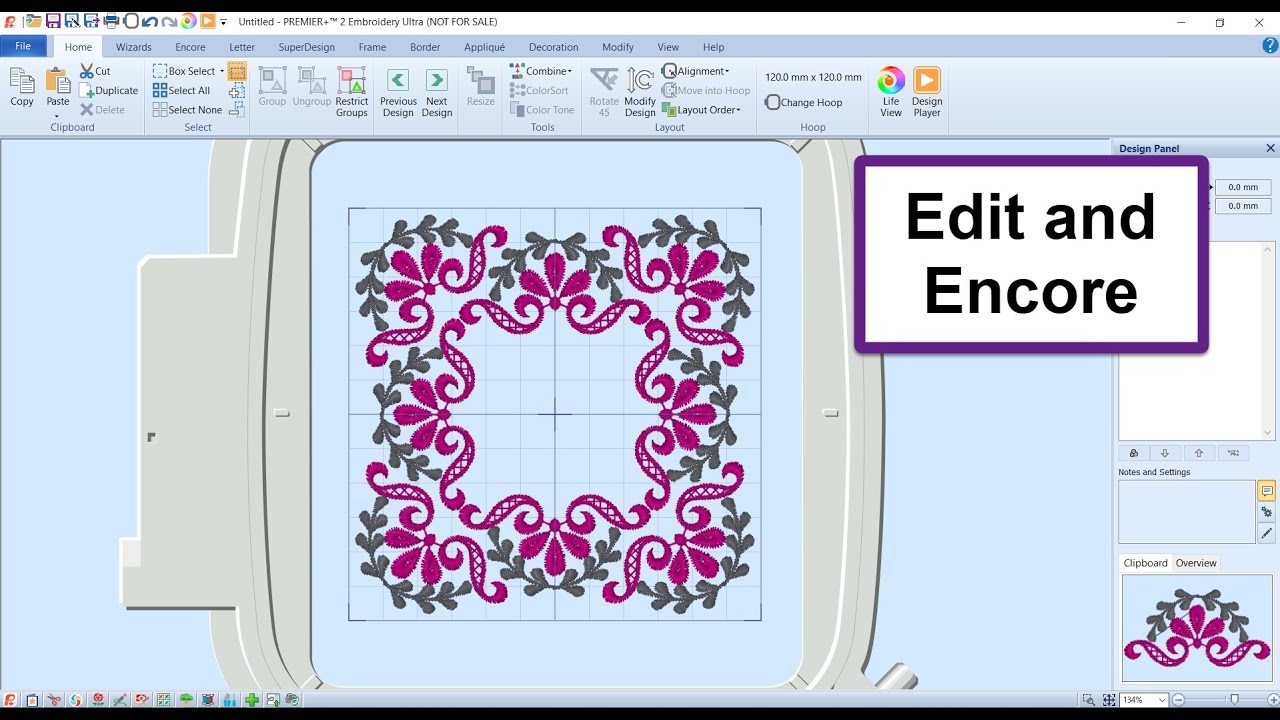Click the move-down arrow in Design Panel
The width and height of the screenshot is (1280, 720).
pos(1165,453)
